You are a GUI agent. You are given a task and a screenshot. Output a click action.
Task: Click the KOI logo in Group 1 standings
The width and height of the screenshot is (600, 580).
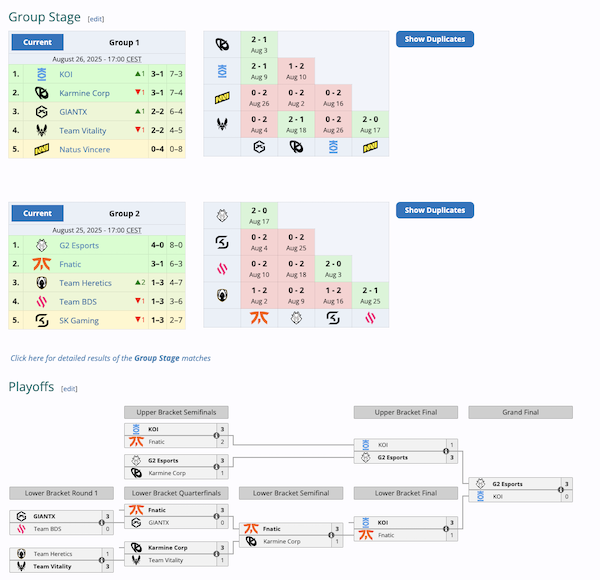pyautogui.click(x=42, y=74)
